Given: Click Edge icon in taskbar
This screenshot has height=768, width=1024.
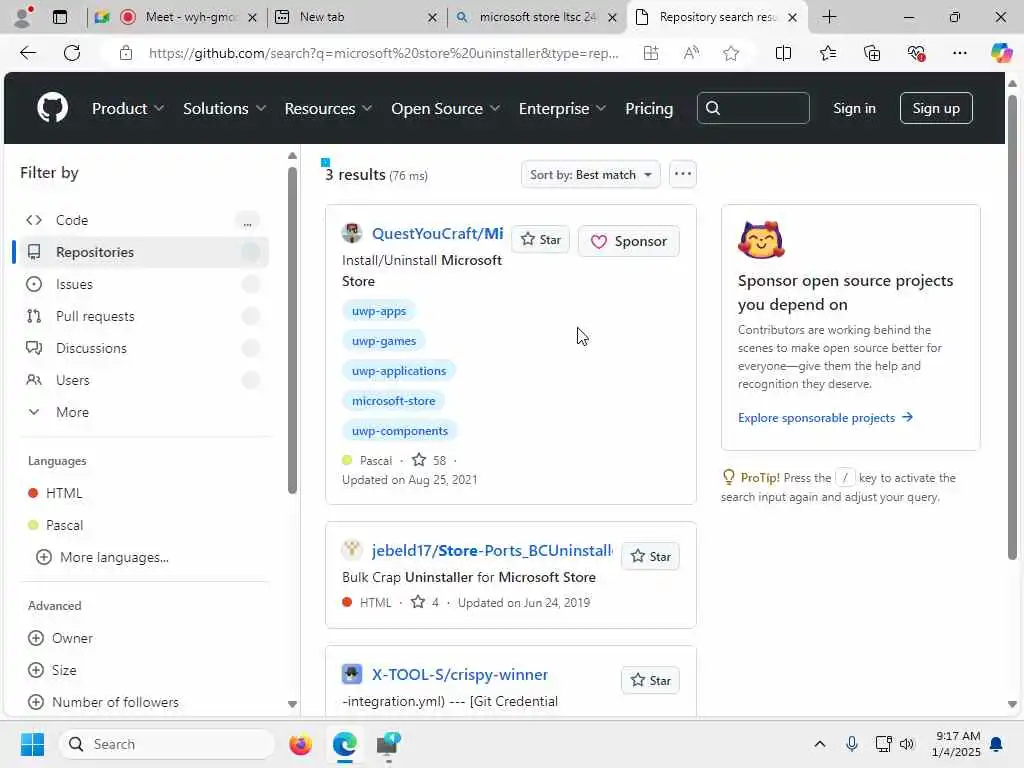Looking at the screenshot, I should click(344, 744).
